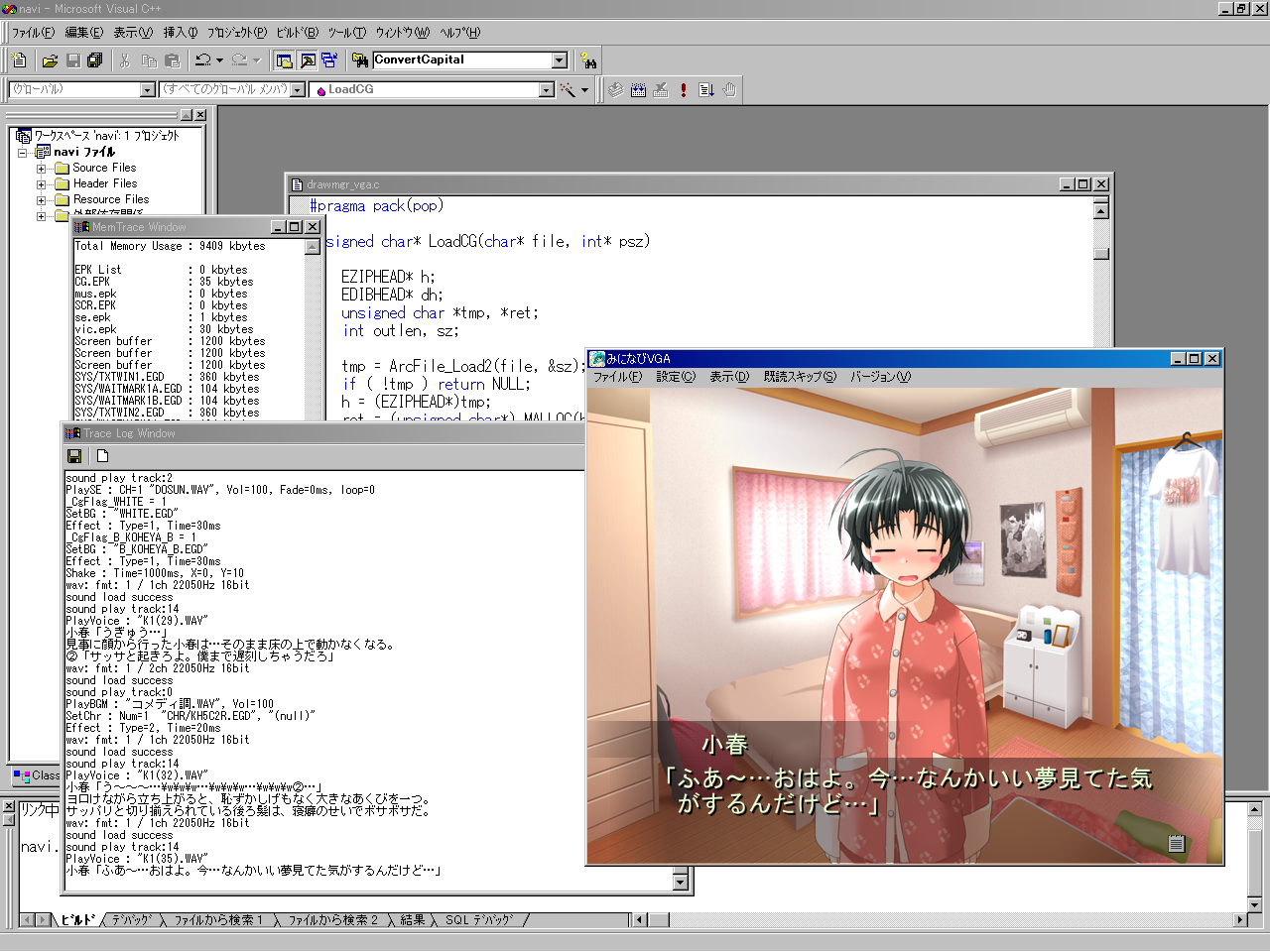Click the hand Insert Breakpoint icon

tap(729, 90)
